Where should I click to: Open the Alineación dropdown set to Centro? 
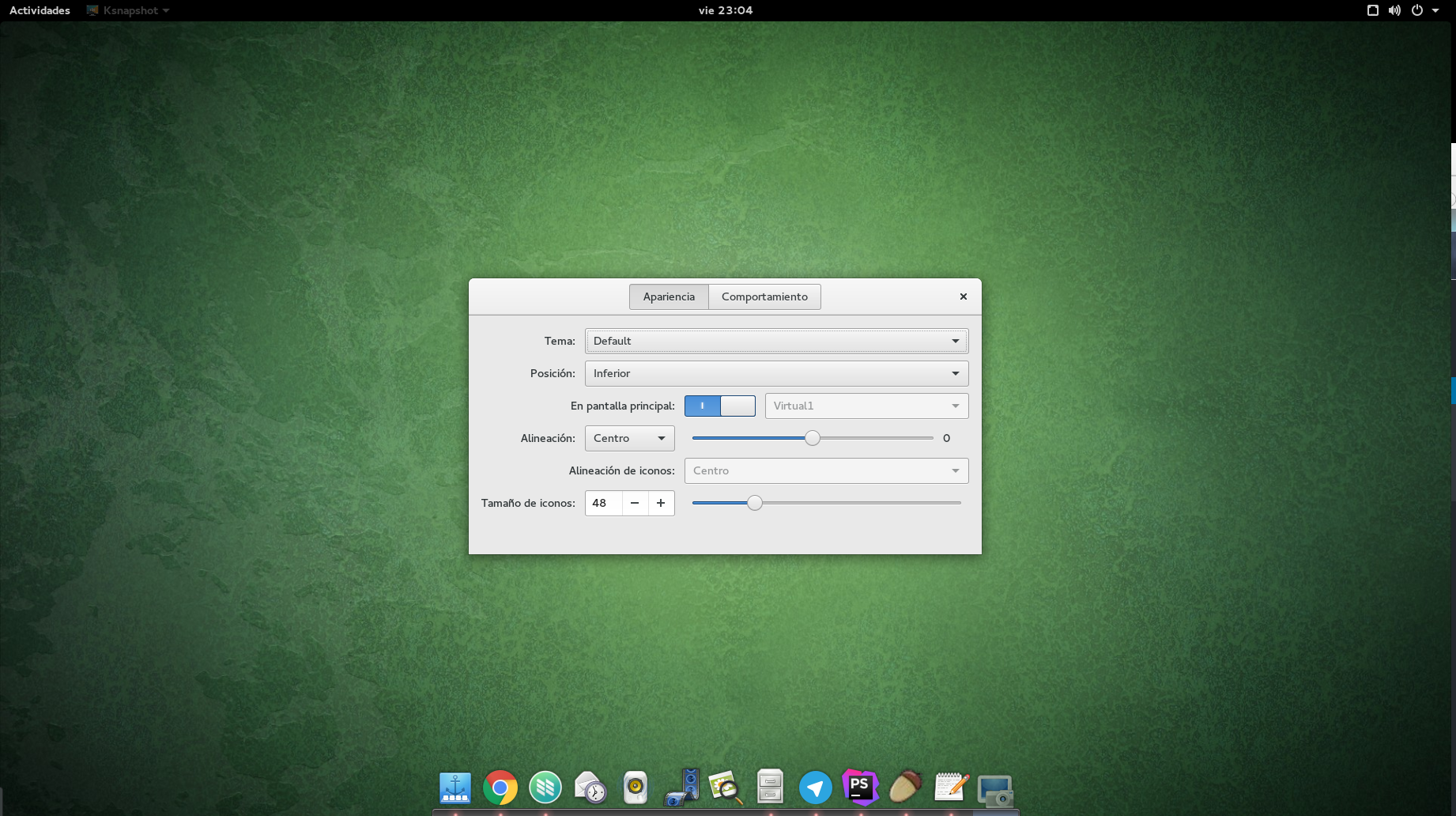629,438
